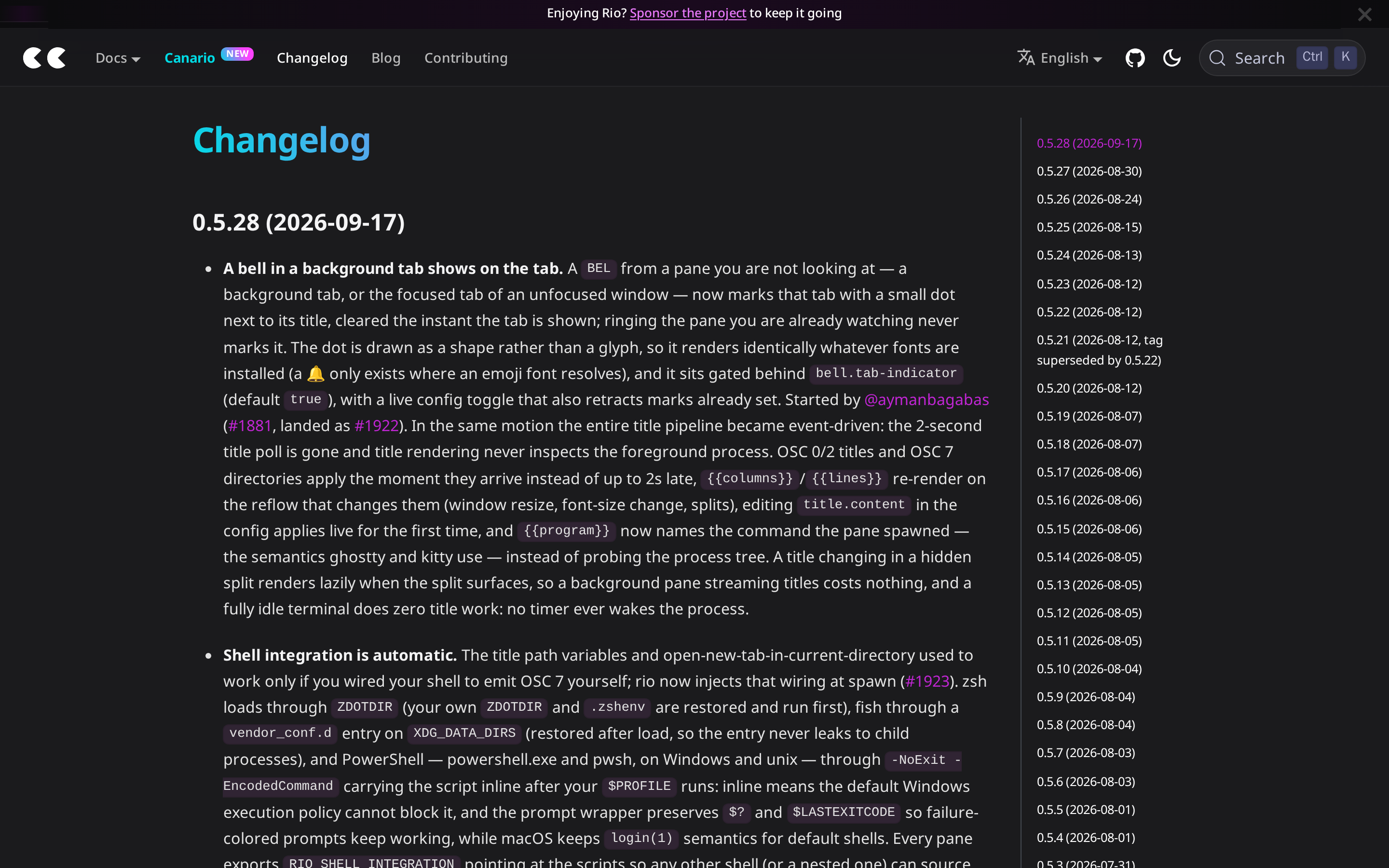Open the GitHub repository icon
This screenshot has height=868, width=1389.
1135,58
